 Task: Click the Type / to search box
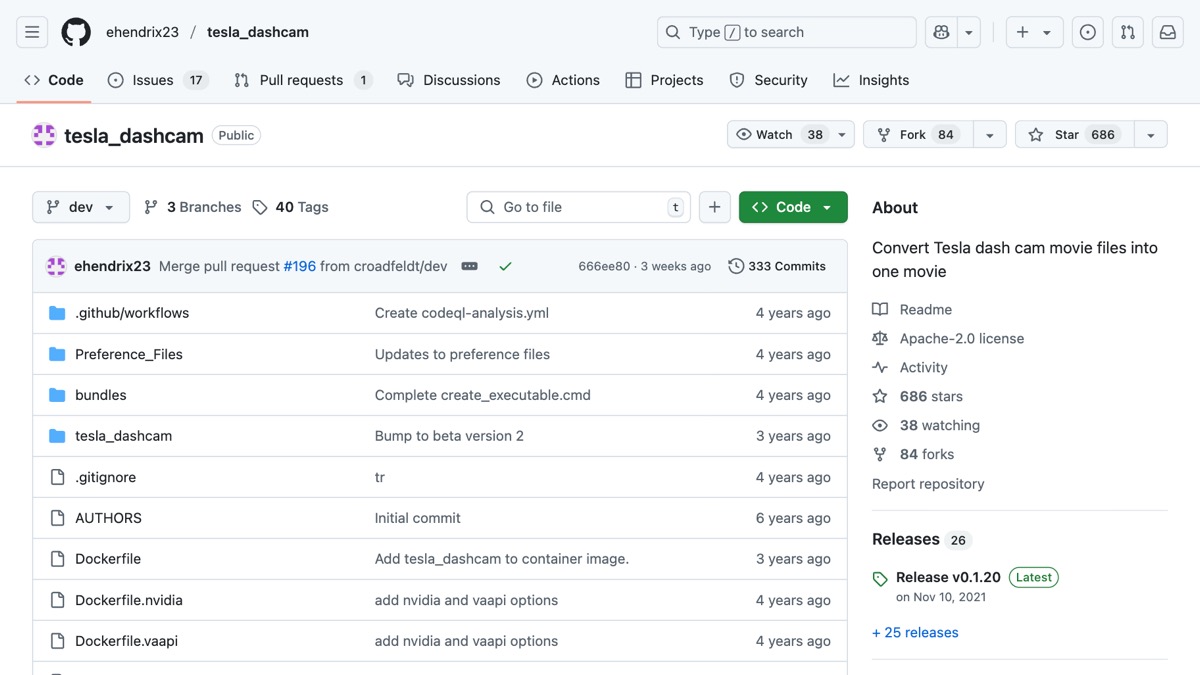tap(787, 32)
